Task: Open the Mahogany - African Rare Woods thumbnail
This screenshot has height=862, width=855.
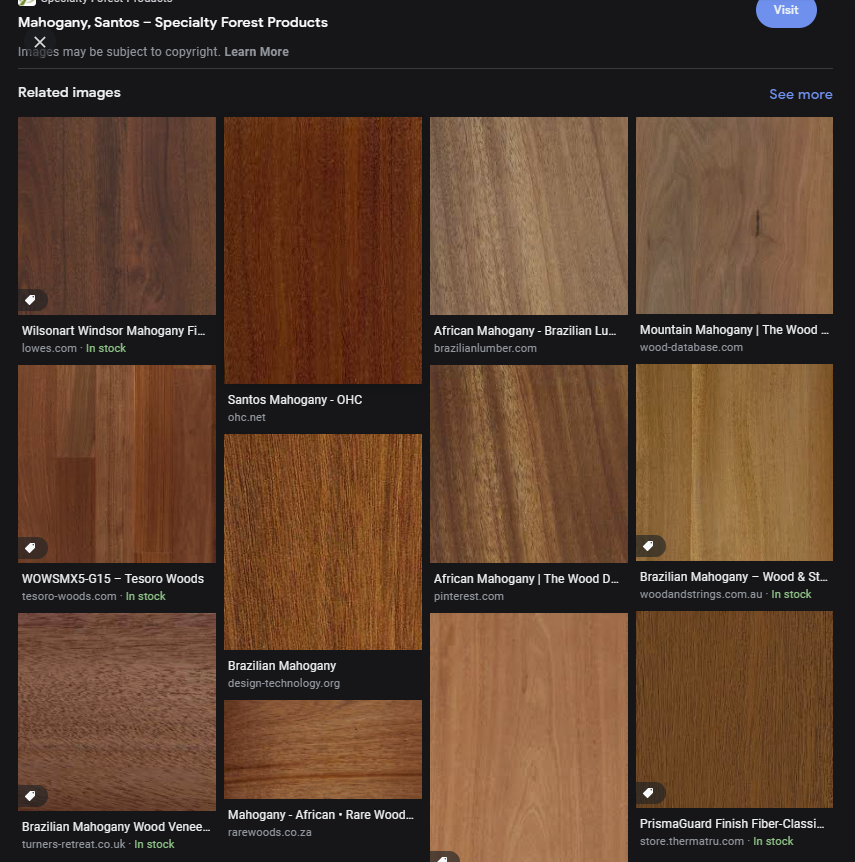Action: (x=323, y=749)
